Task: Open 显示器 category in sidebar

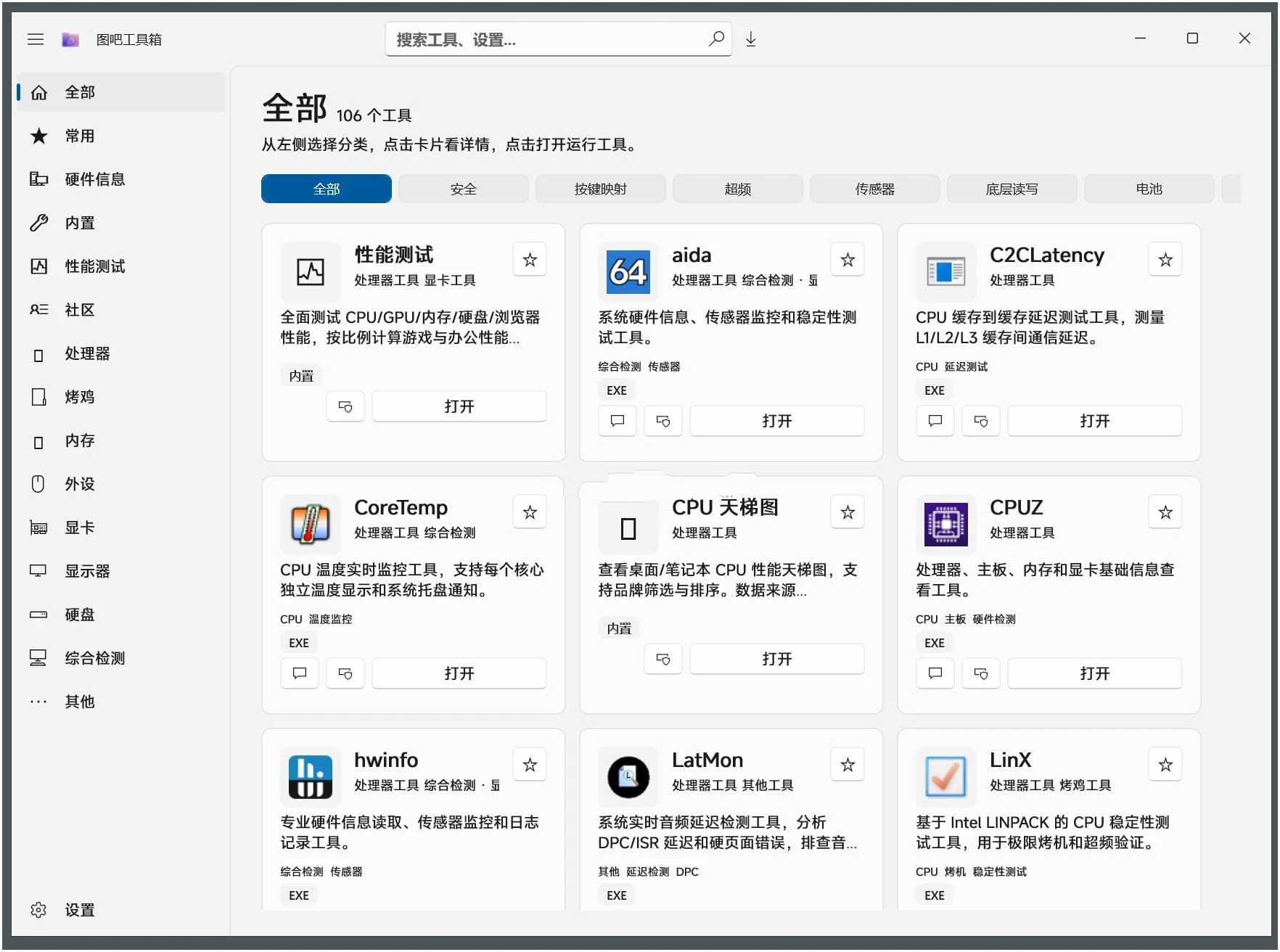Action: (x=121, y=571)
